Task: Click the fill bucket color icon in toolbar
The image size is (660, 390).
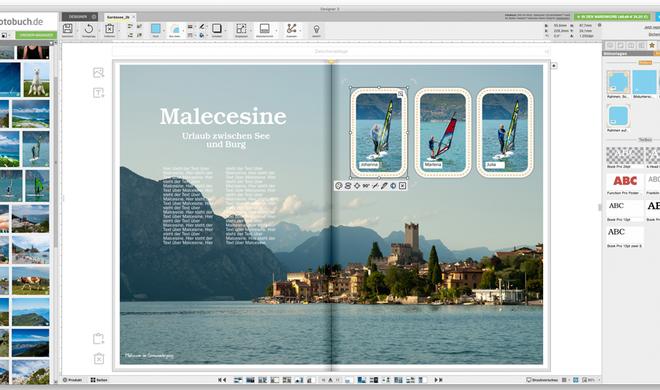Action: pyautogui.click(x=202, y=35)
